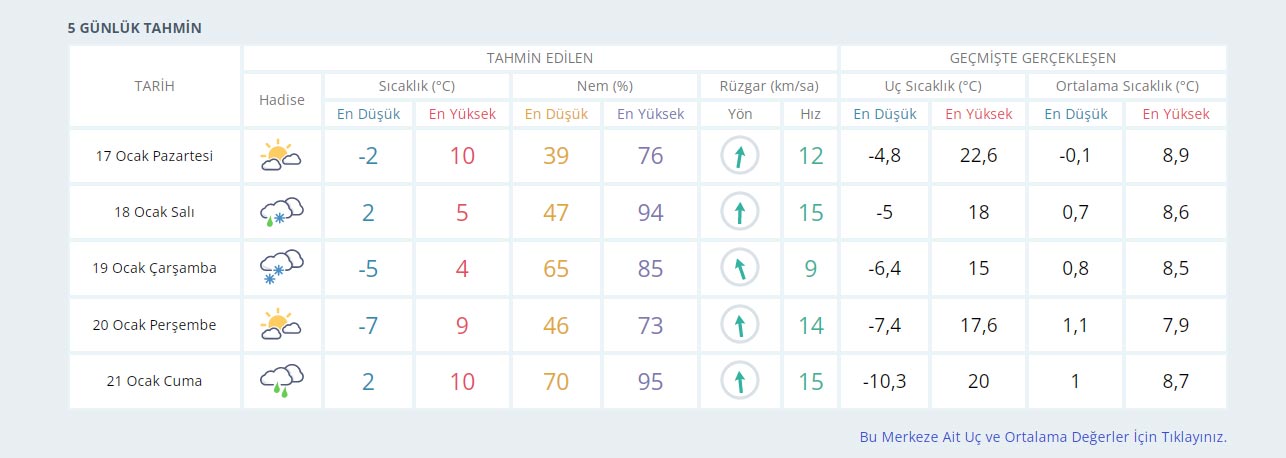This screenshot has height=458, width=1286.
Task: Select the '17 Ocak Pazartesi' date cell
Action: tap(155, 156)
